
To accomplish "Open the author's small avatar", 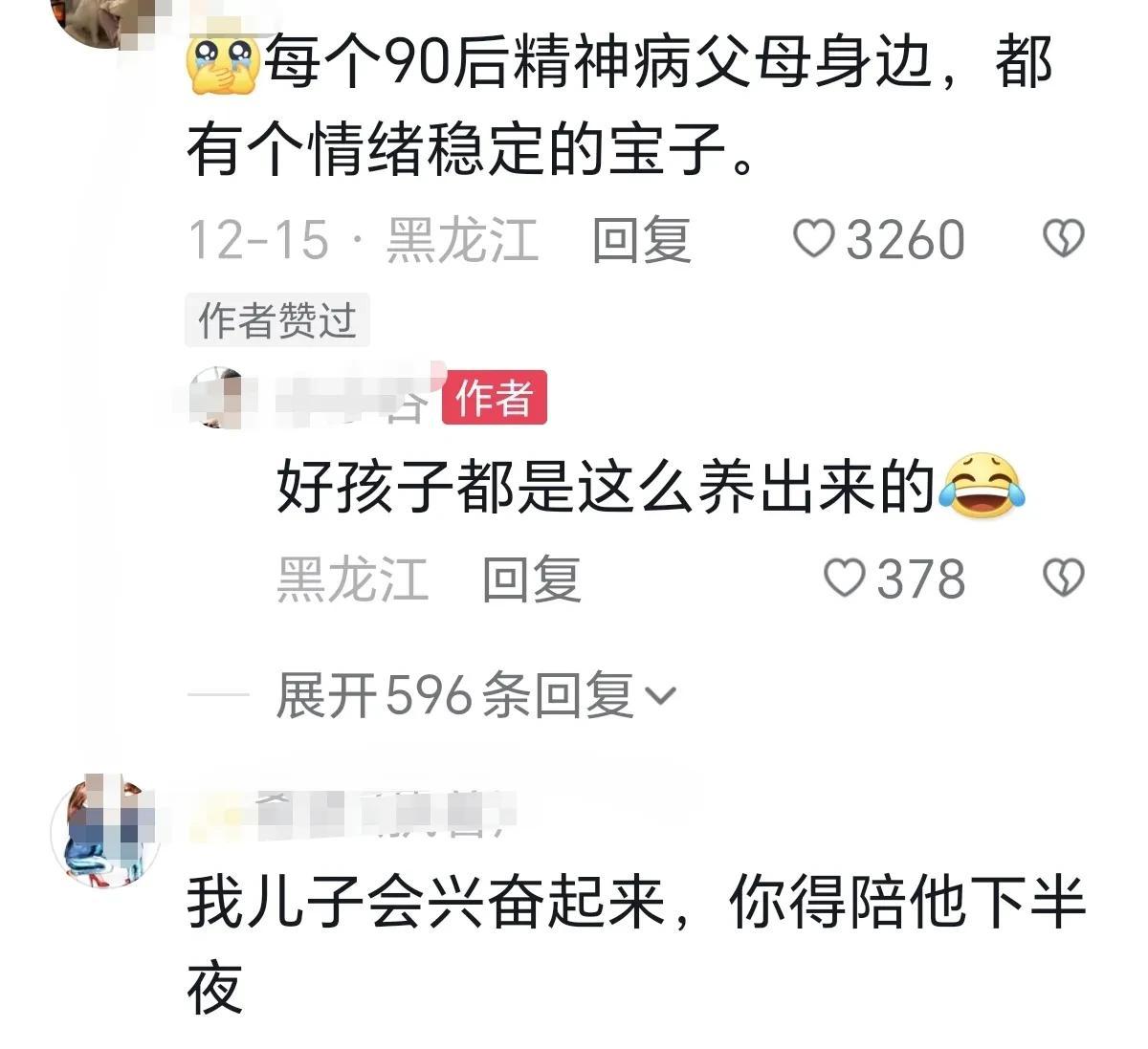I will tap(224, 397).
